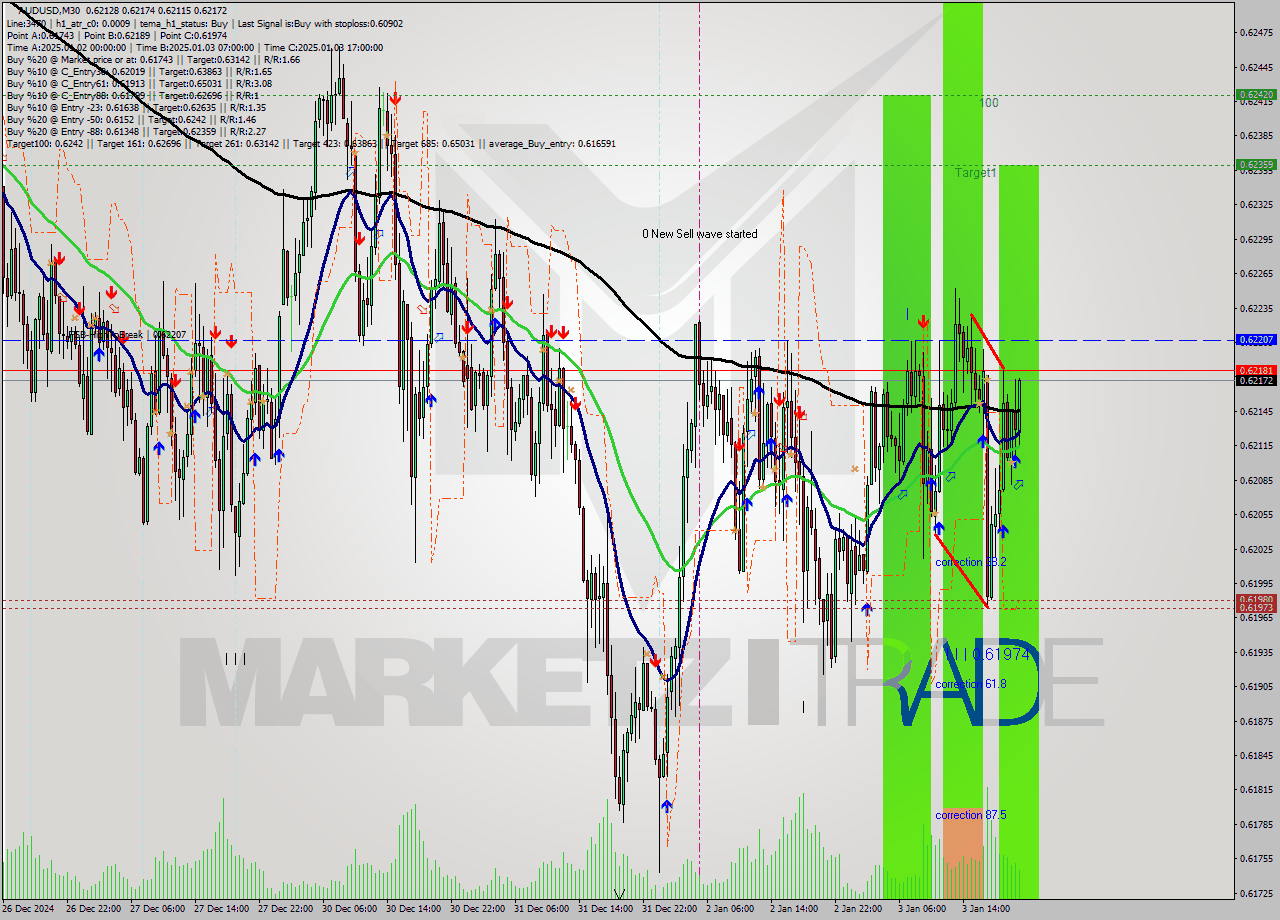Click the '26 Dec 2024' time axis label

click(x=30, y=909)
